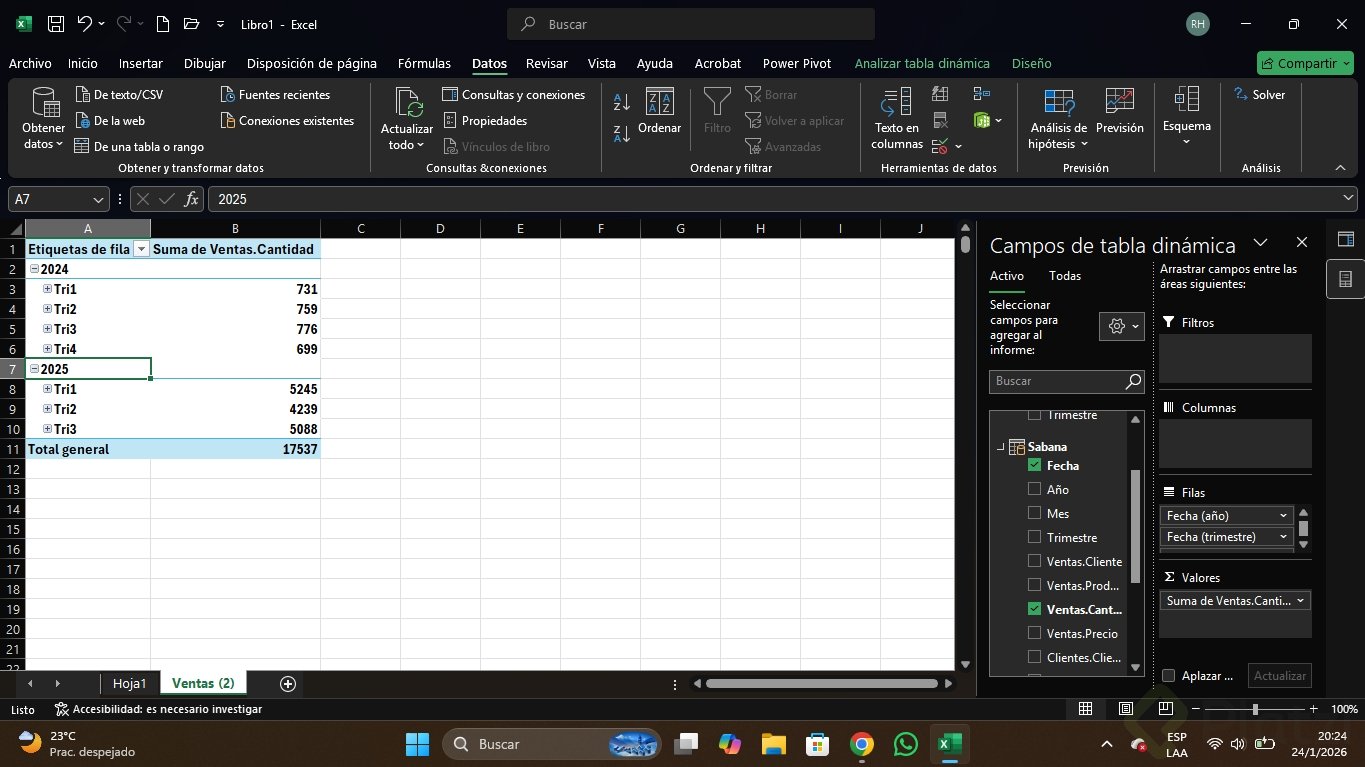Click De una tabla o rango

(x=139, y=147)
